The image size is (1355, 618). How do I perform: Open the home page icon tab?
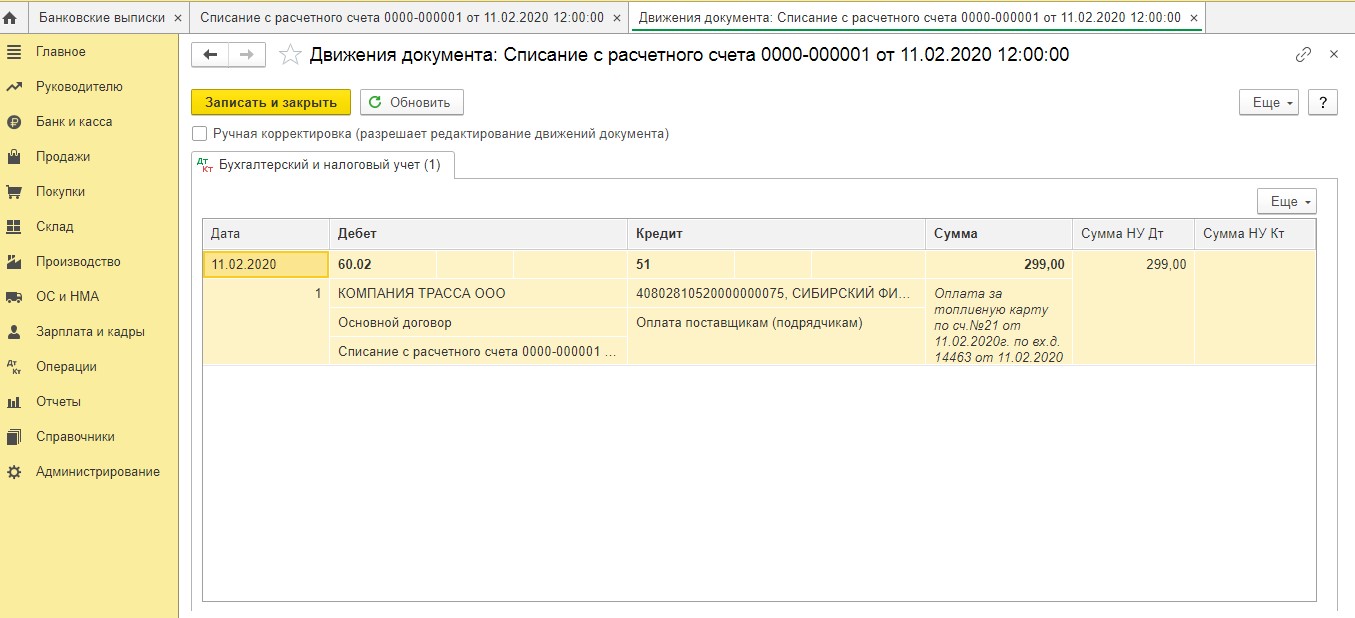tap(11, 18)
